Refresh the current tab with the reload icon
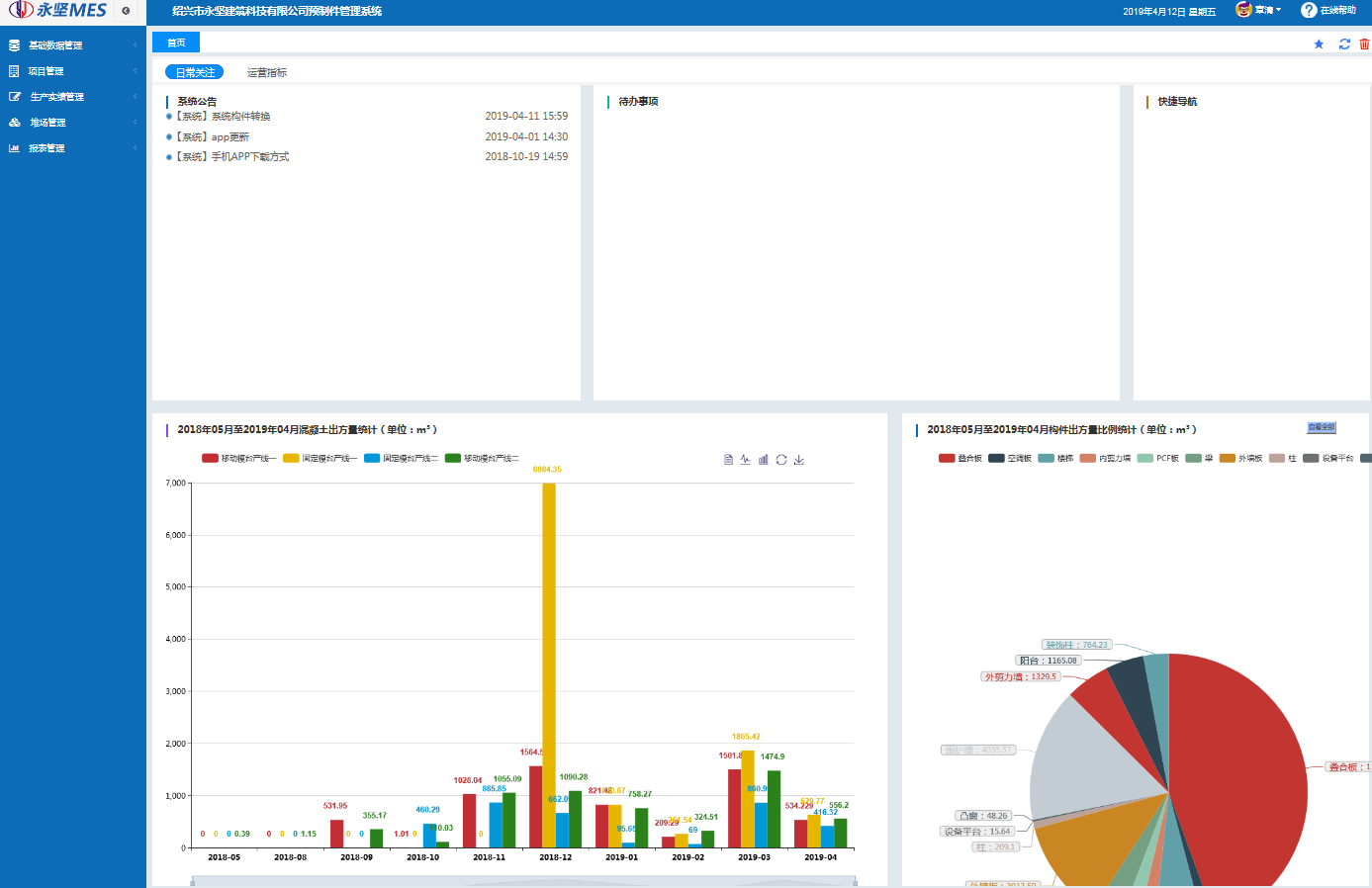 pyautogui.click(x=1344, y=44)
